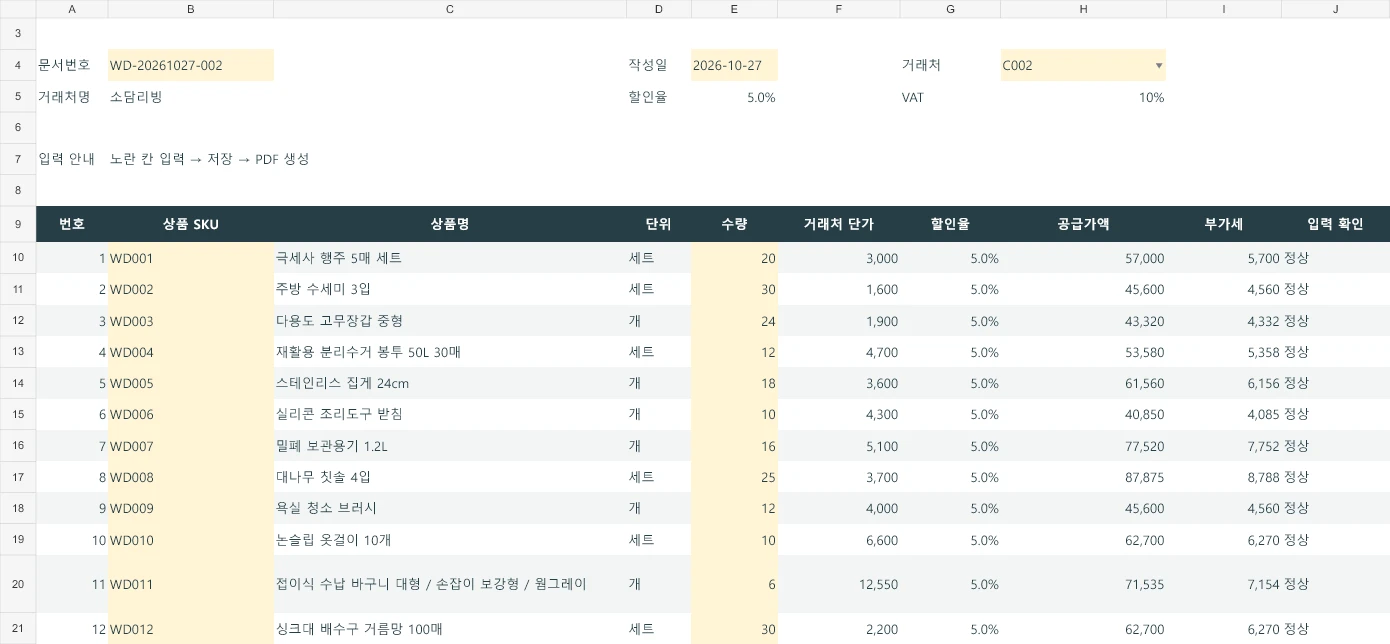The width and height of the screenshot is (1390, 644).
Task: Select column A header
Action: point(72,9)
